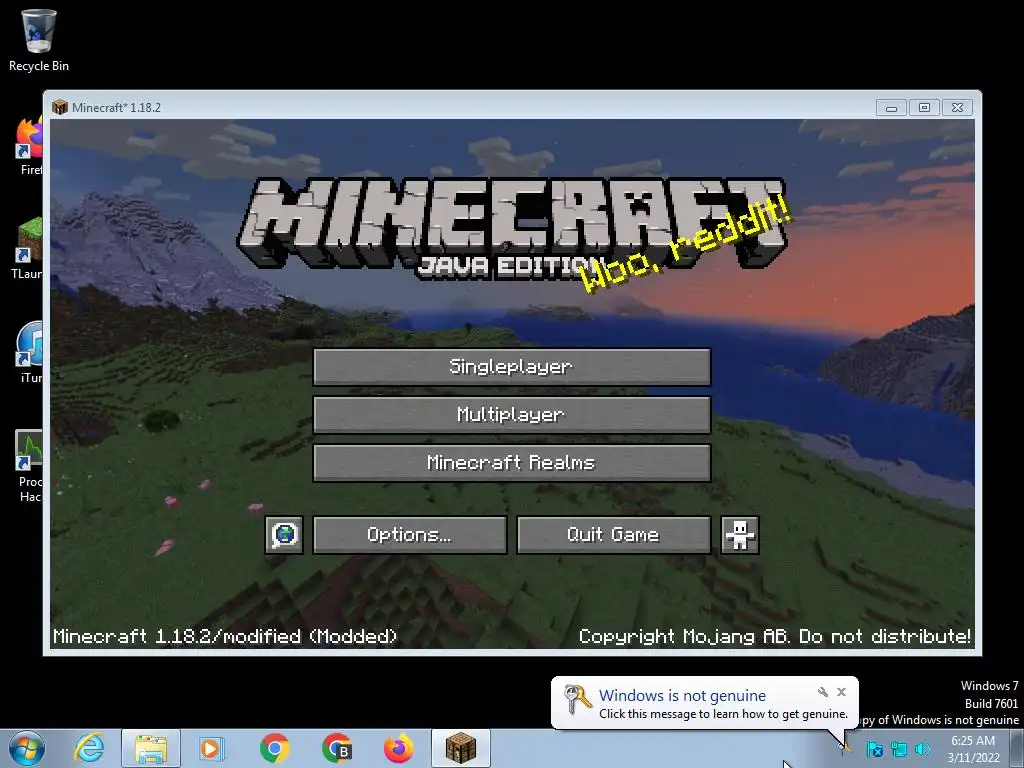The width and height of the screenshot is (1024, 768).
Task: Minimize the Minecraft window
Action: point(891,108)
